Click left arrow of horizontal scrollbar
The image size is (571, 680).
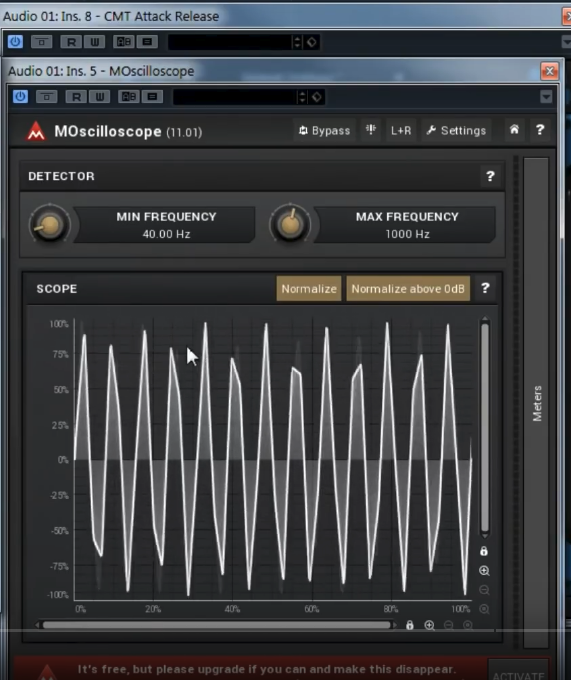38,625
